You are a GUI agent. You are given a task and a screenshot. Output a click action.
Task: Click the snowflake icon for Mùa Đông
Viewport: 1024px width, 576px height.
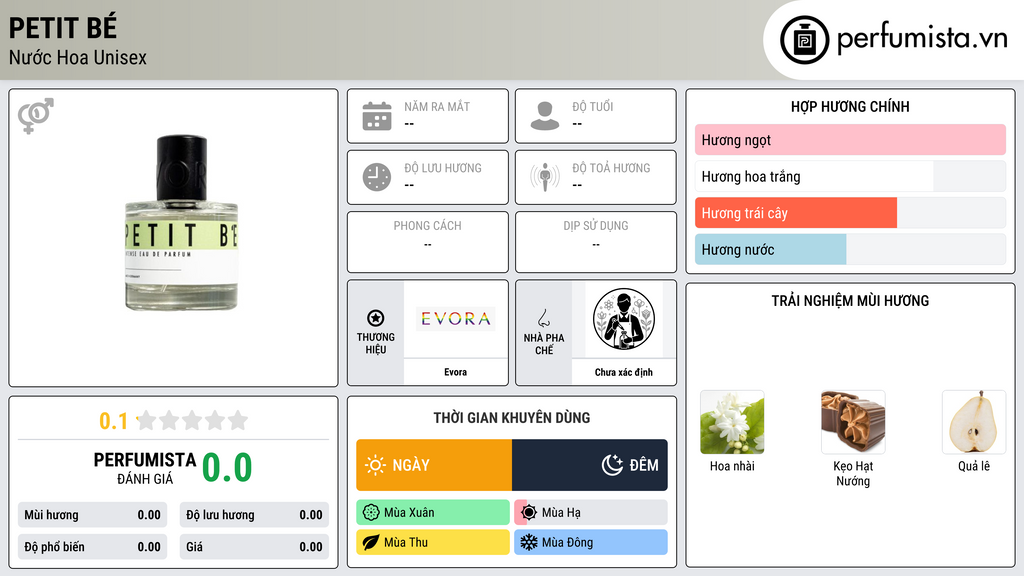pos(529,543)
